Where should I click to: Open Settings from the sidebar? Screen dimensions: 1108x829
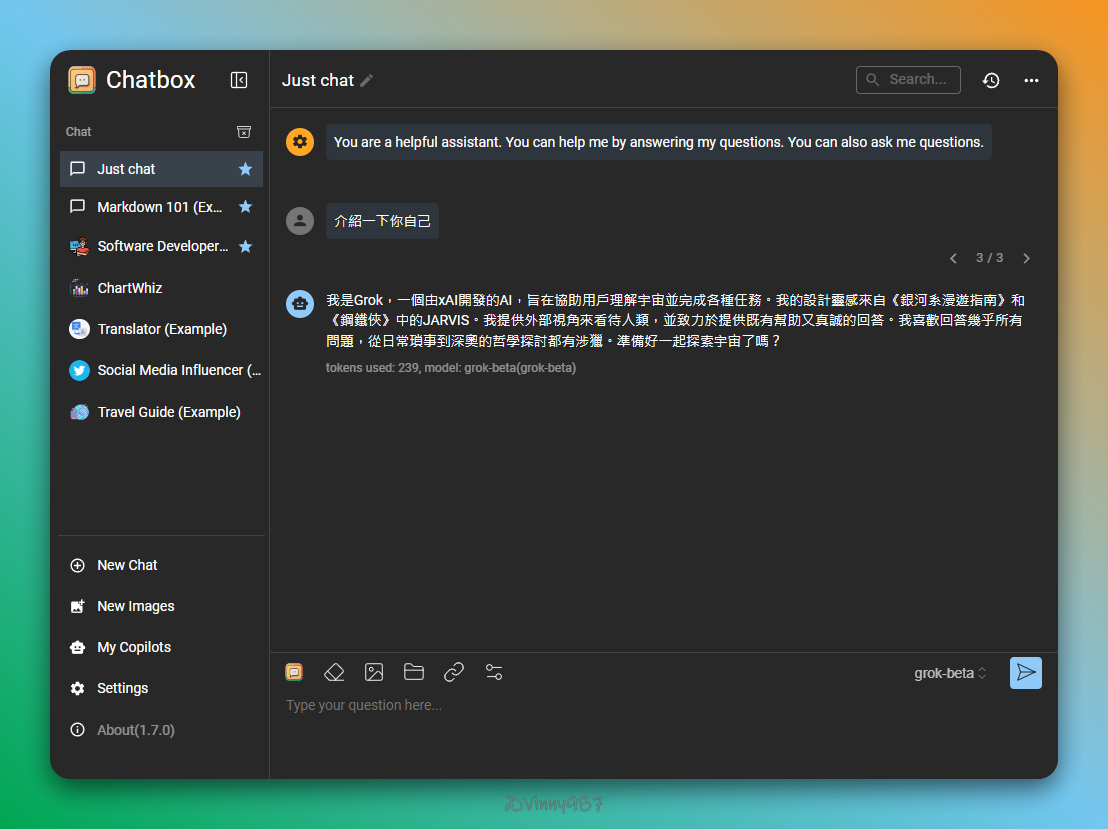(x=122, y=688)
